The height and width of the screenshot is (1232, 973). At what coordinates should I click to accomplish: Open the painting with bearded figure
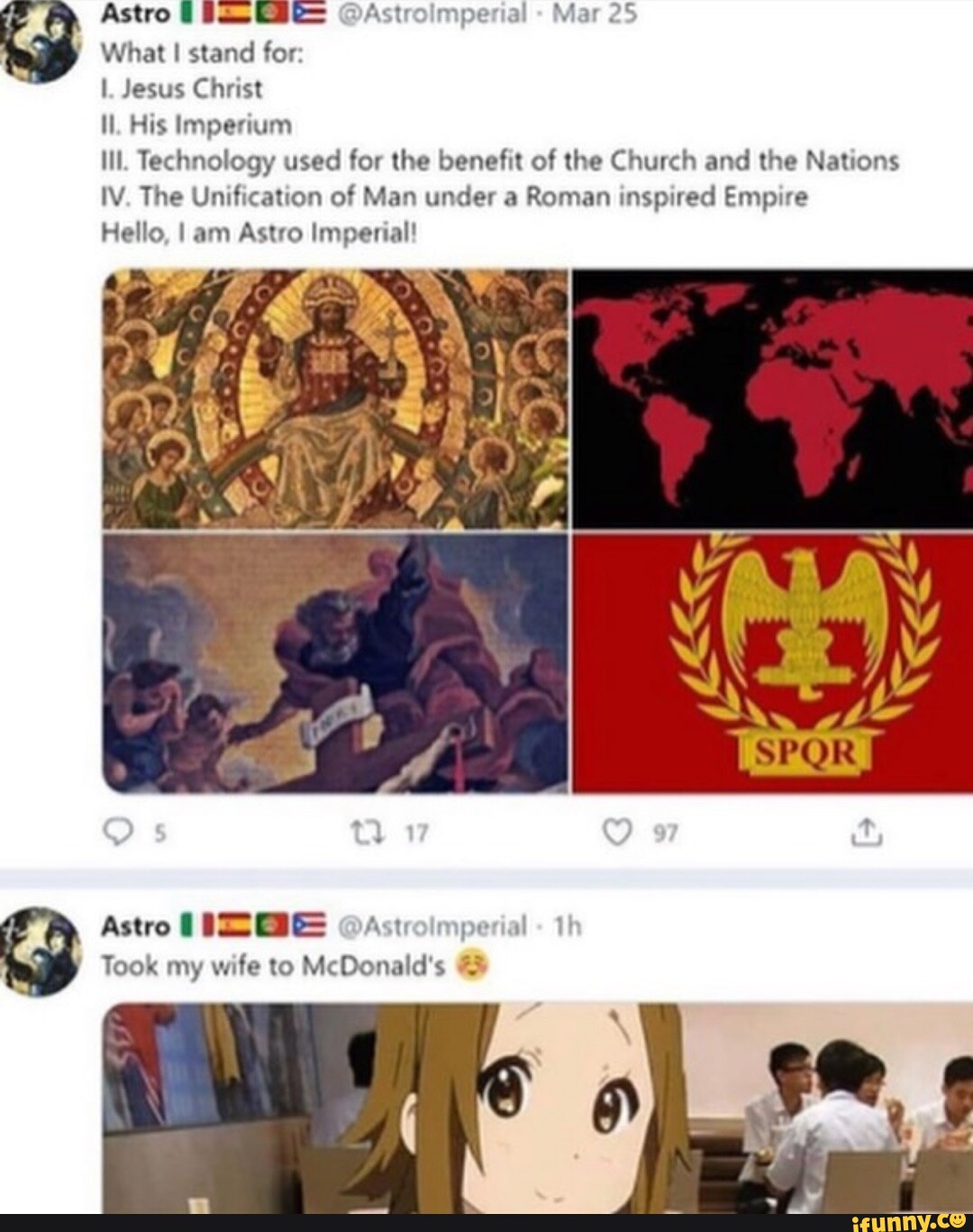[x=335, y=662]
